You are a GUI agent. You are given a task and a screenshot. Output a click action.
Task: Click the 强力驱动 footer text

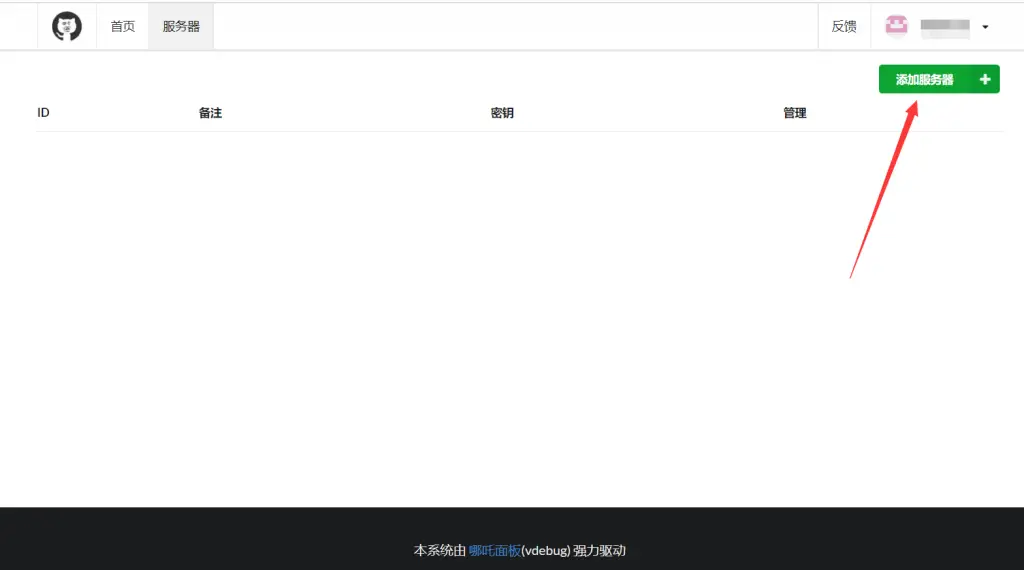tap(600, 550)
